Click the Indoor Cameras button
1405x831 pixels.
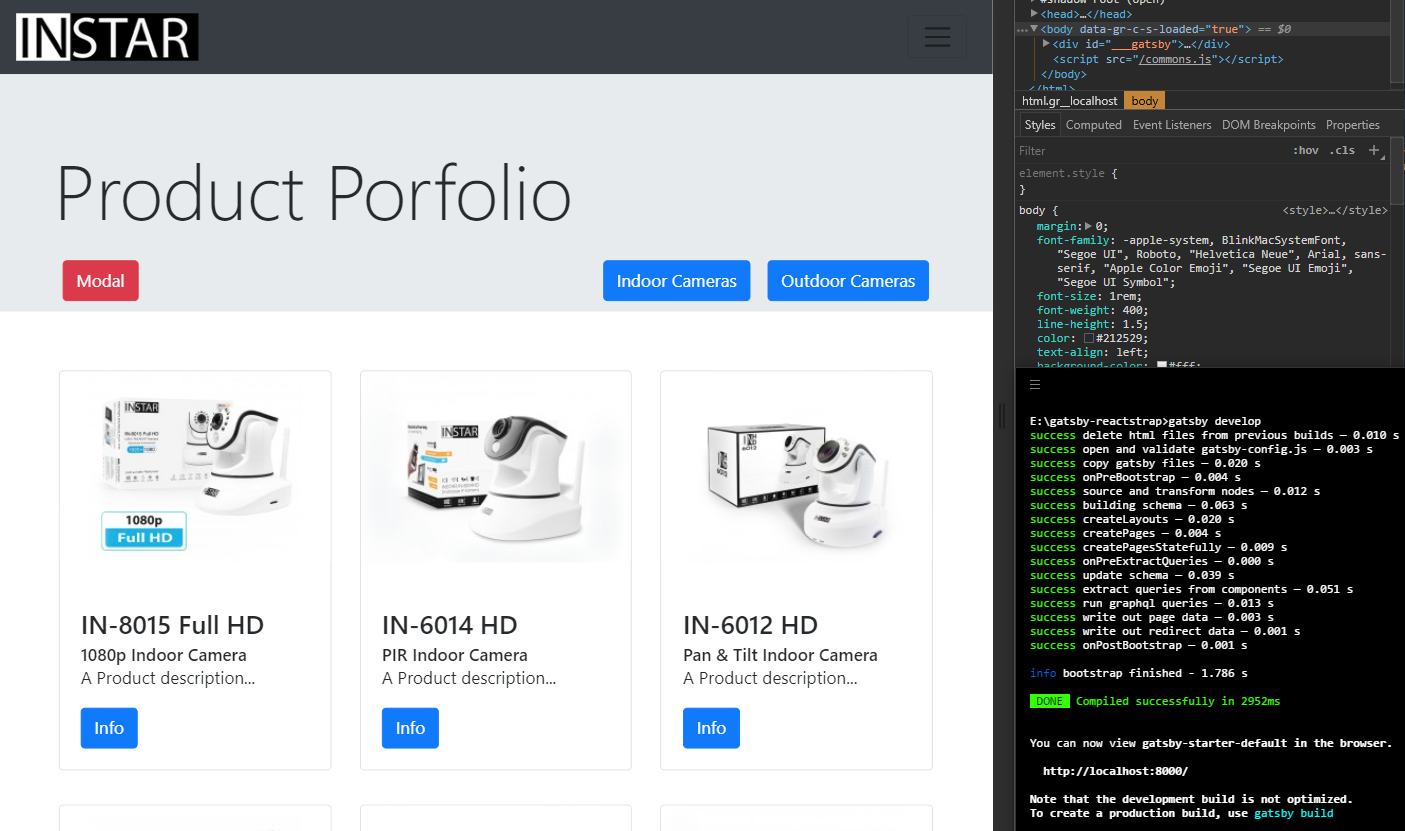coord(677,281)
